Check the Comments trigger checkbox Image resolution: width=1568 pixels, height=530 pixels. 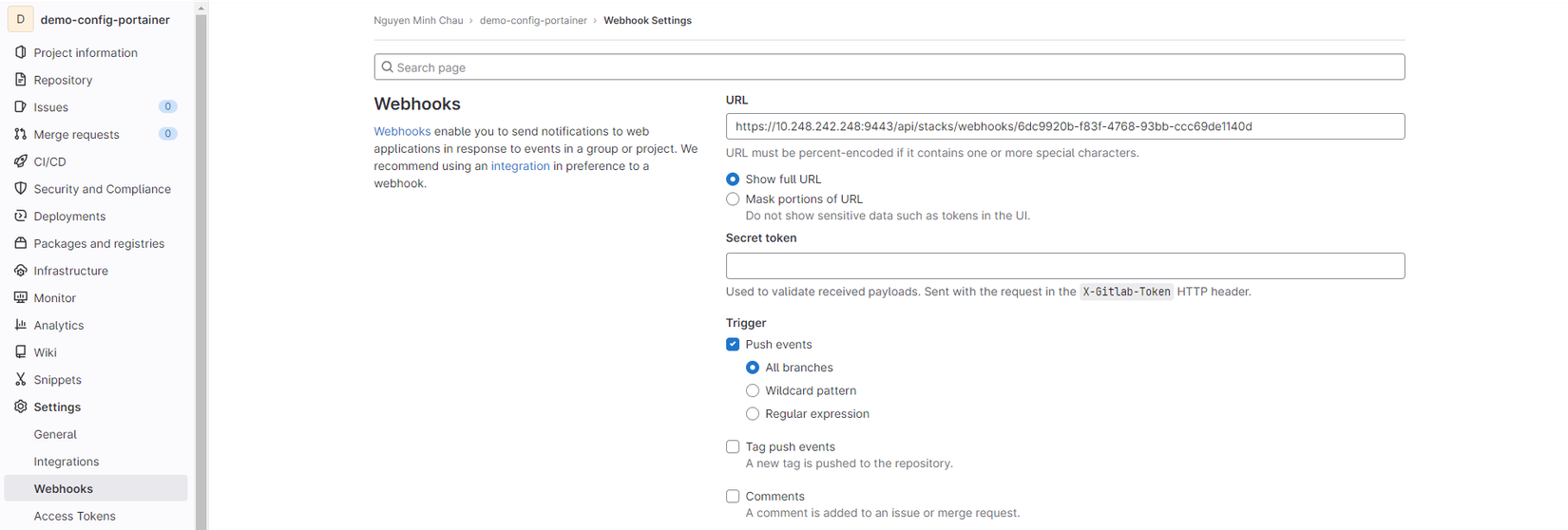click(733, 496)
